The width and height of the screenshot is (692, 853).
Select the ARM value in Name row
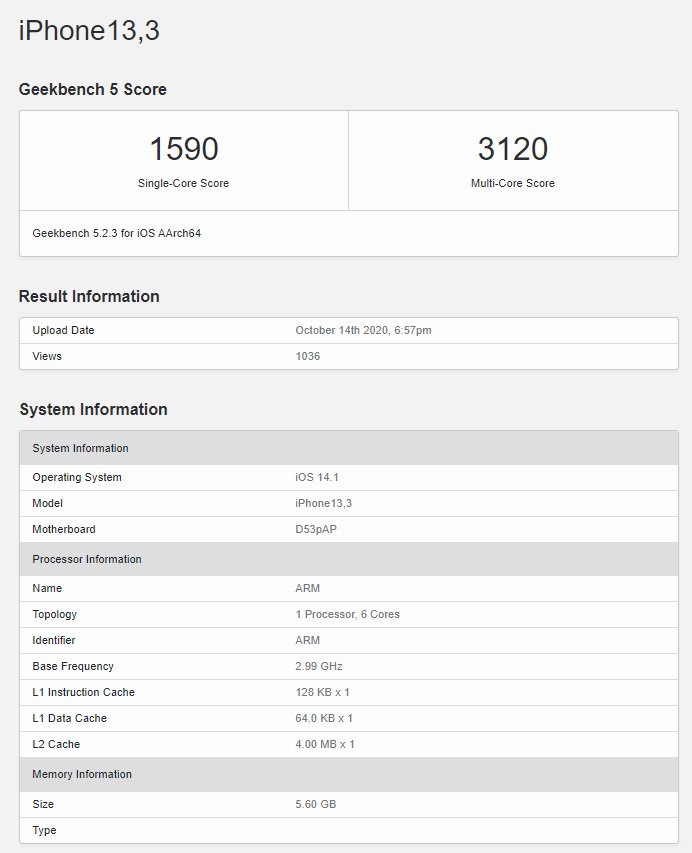(x=307, y=588)
